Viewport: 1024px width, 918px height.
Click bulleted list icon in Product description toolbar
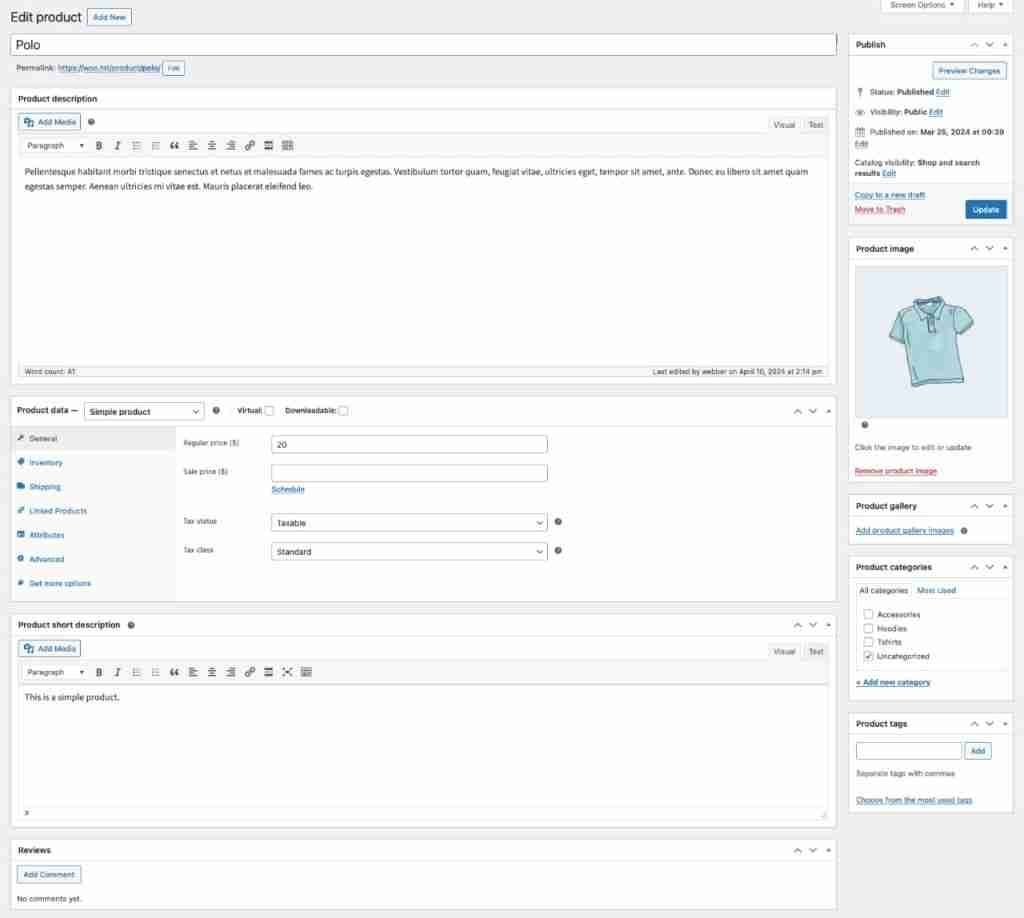point(137,146)
